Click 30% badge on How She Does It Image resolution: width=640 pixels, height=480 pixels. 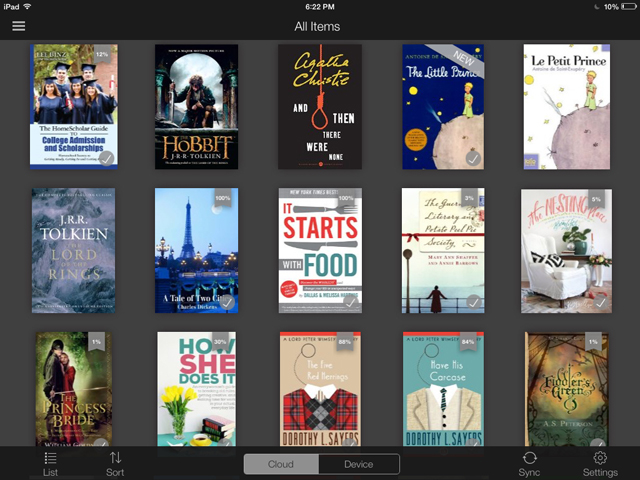(220, 342)
